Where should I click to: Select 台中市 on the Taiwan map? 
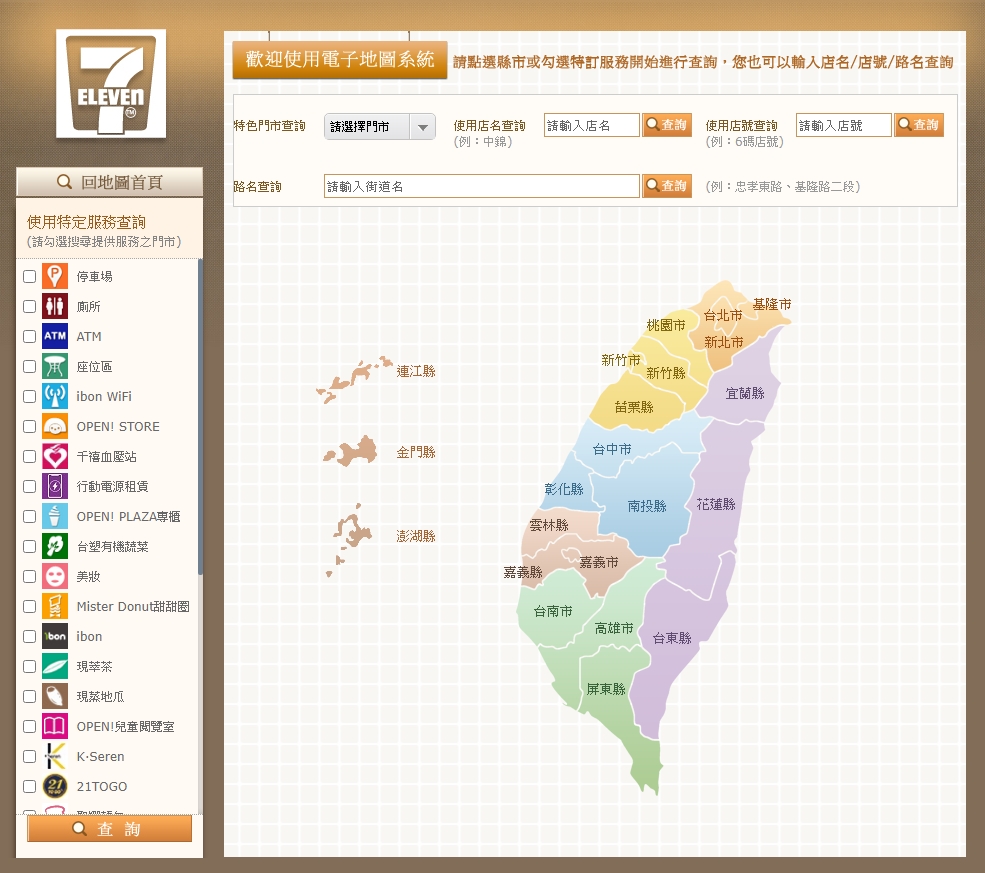pyautogui.click(x=611, y=450)
